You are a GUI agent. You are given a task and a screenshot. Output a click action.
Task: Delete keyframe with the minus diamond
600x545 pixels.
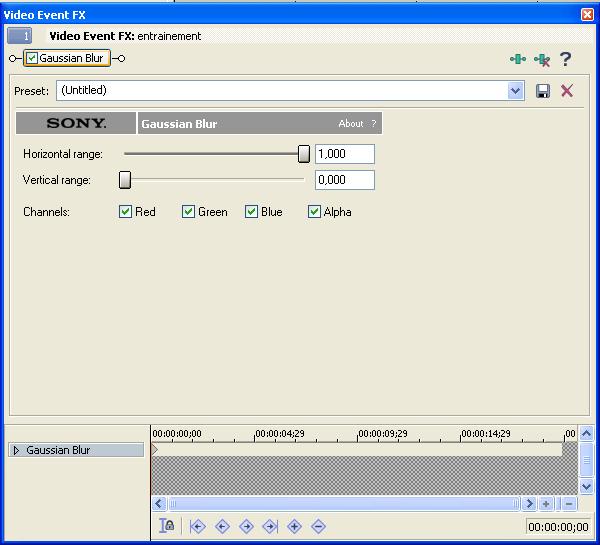(x=318, y=527)
